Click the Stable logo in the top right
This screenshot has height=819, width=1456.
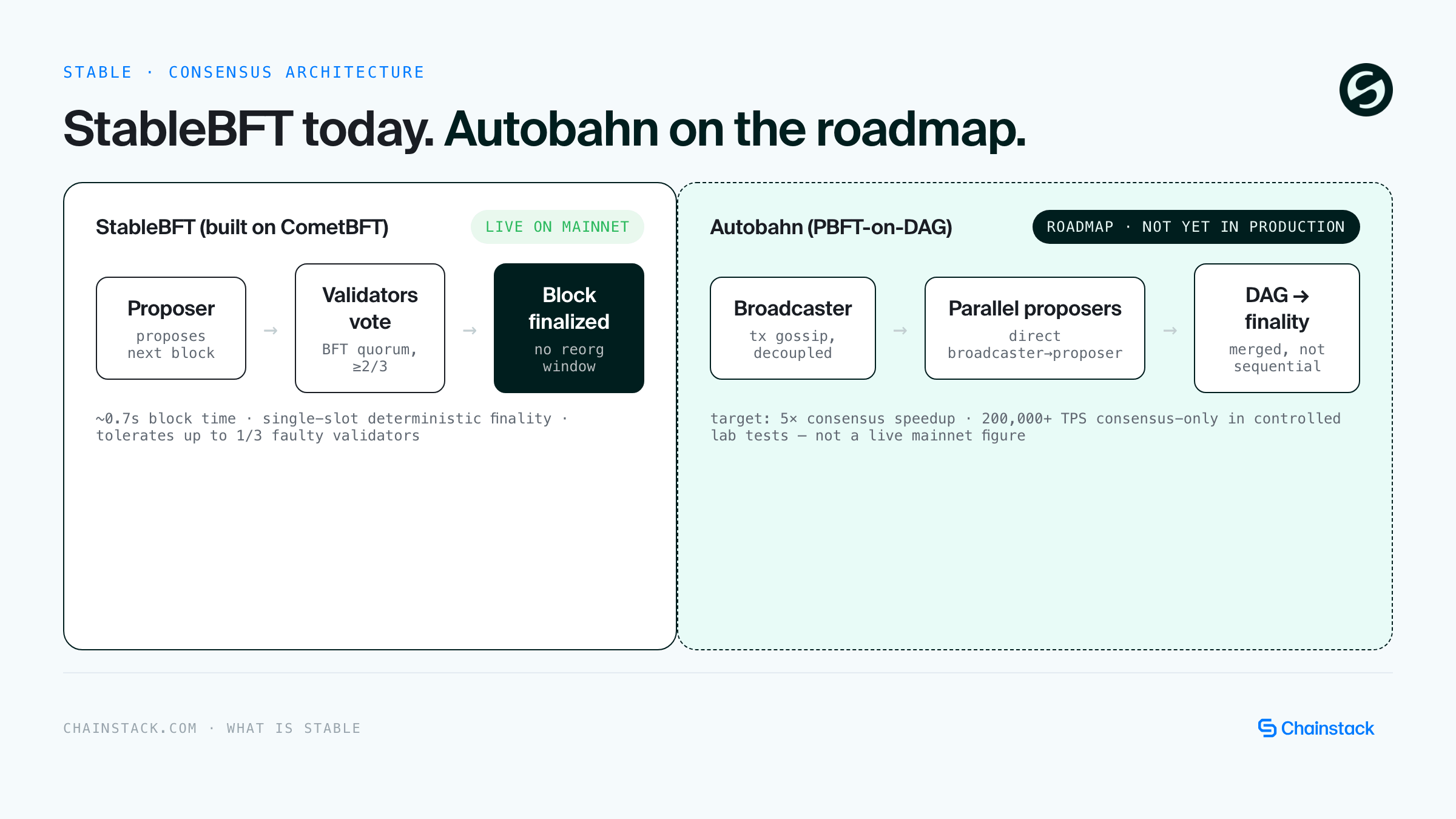point(1366,90)
